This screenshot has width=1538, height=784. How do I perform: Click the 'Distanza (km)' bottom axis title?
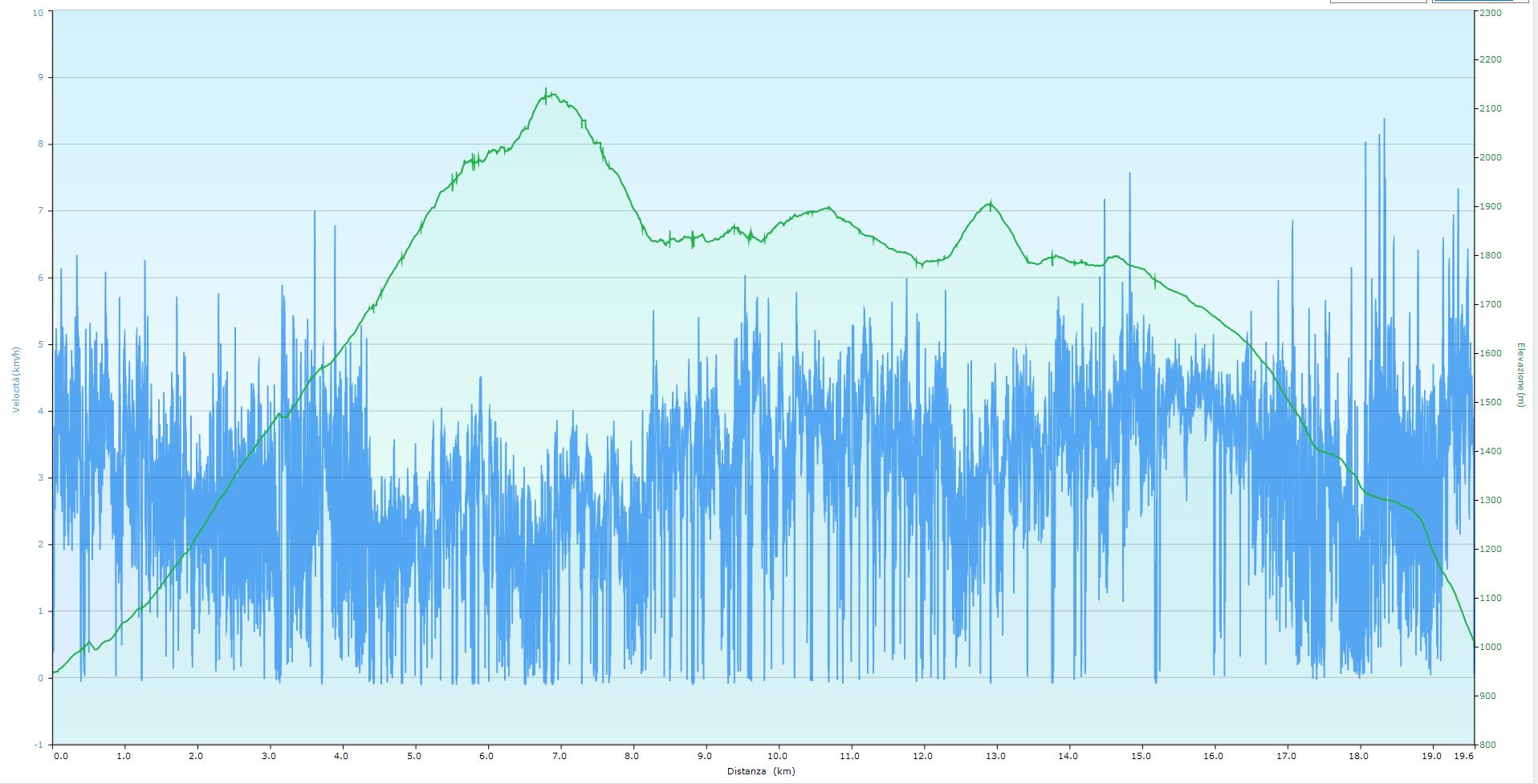[763, 771]
